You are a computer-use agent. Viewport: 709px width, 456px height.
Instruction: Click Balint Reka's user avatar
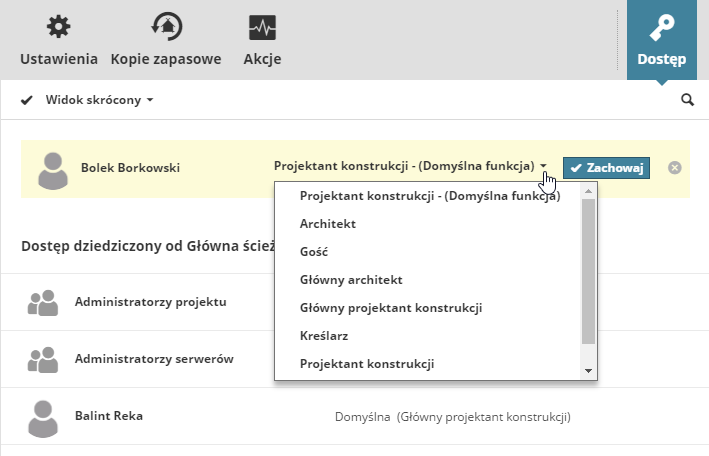click(x=43, y=417)
